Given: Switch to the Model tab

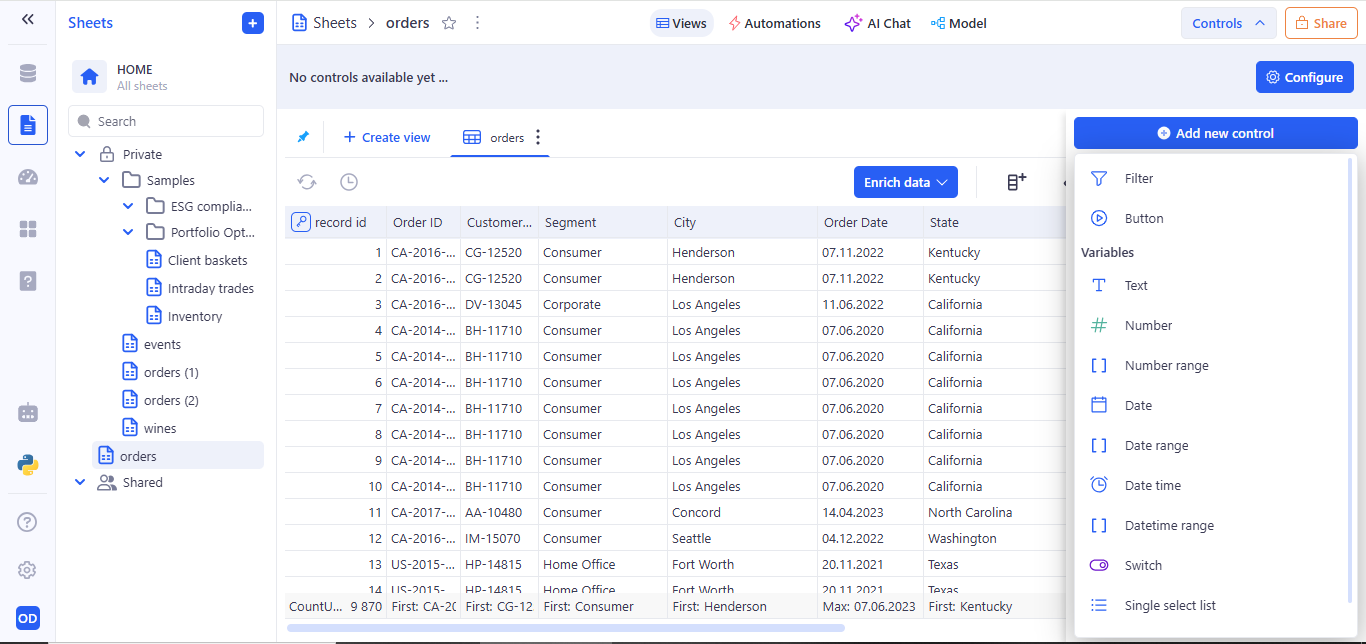Looking at the screenshot, I should [958, 23].
